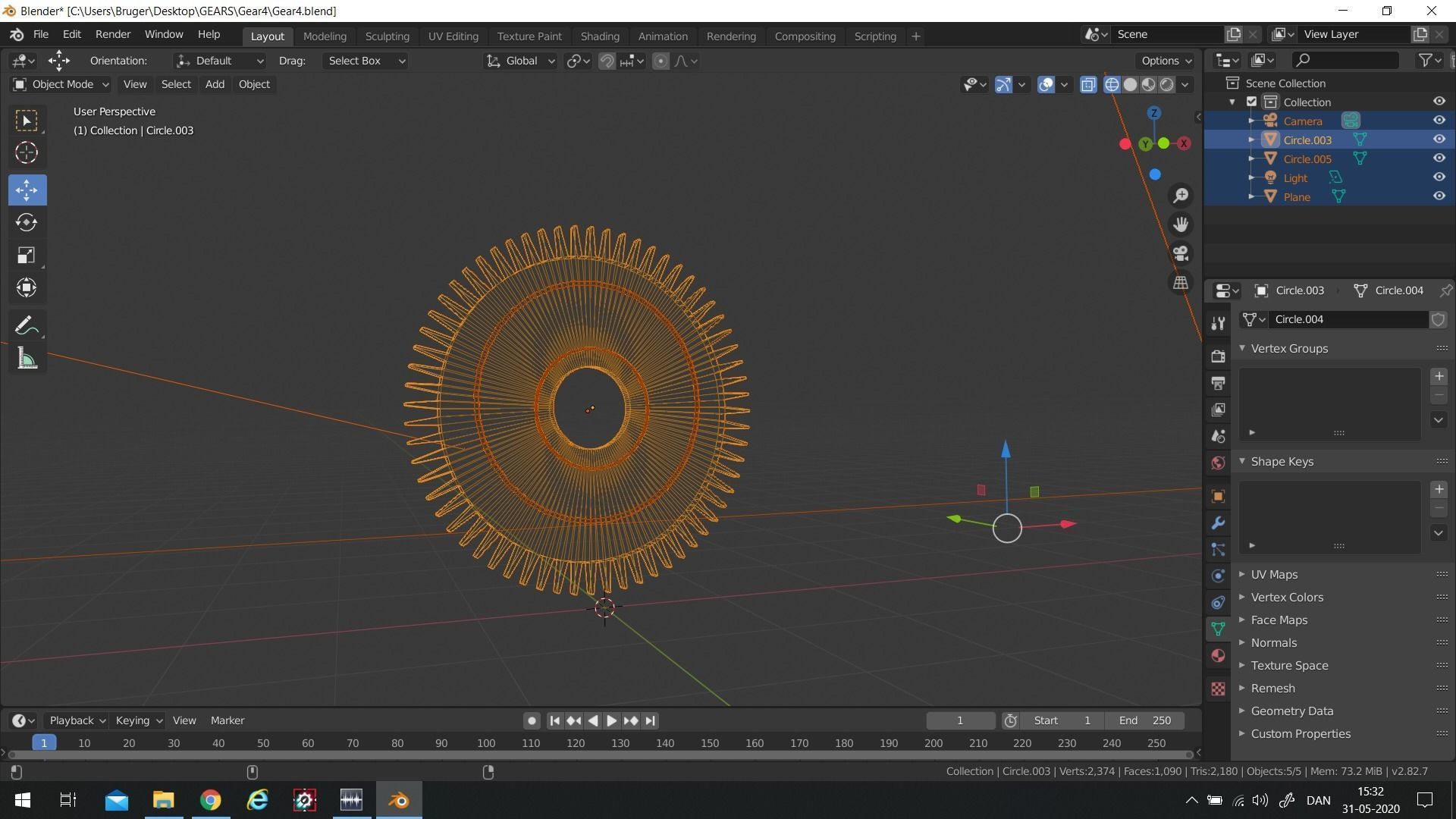Open the Global transform orientation dropdown
This screenshot has width=1456, height=819.
pos(521,61)
